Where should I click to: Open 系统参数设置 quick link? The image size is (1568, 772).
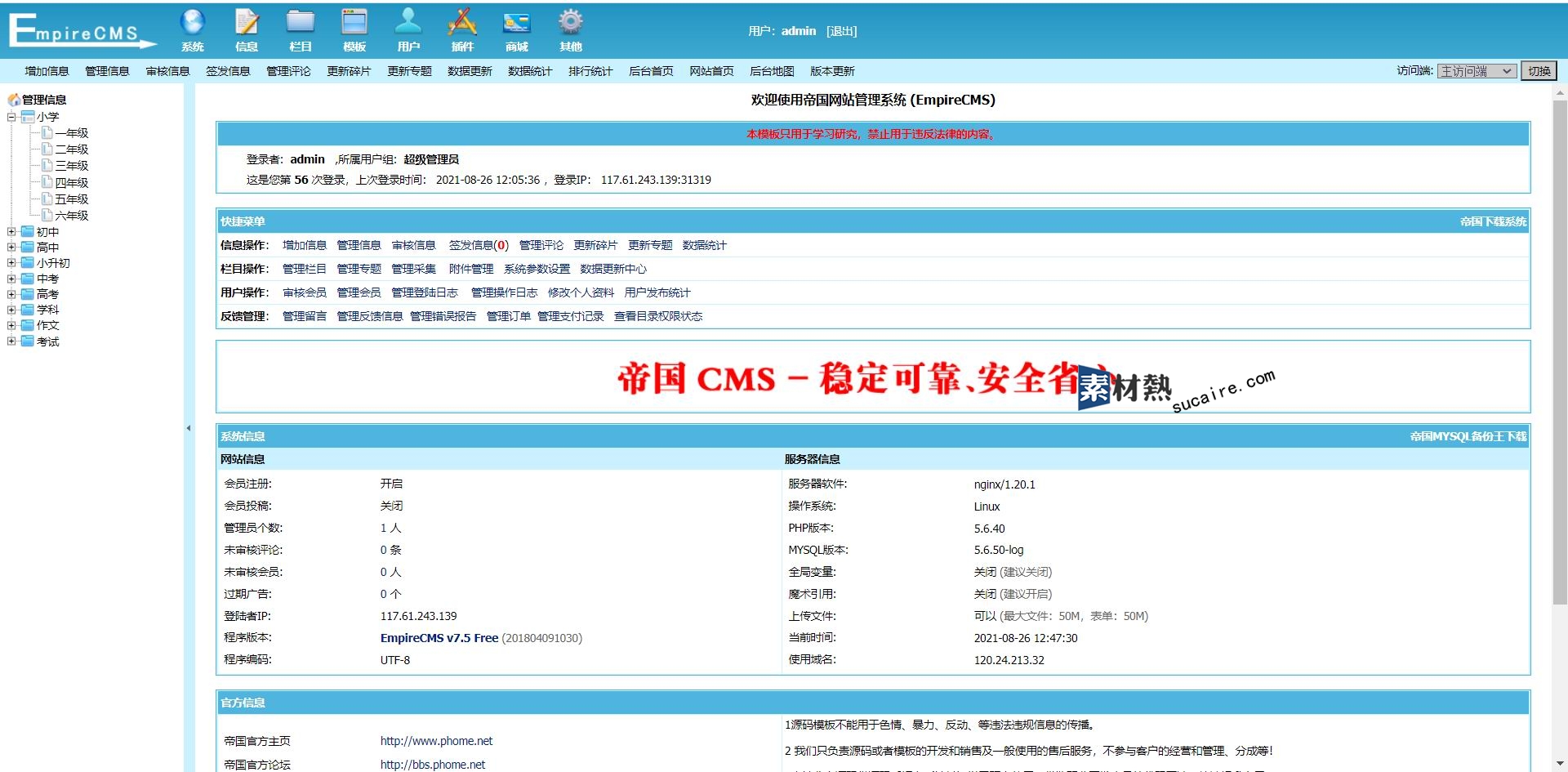point(537,269)
